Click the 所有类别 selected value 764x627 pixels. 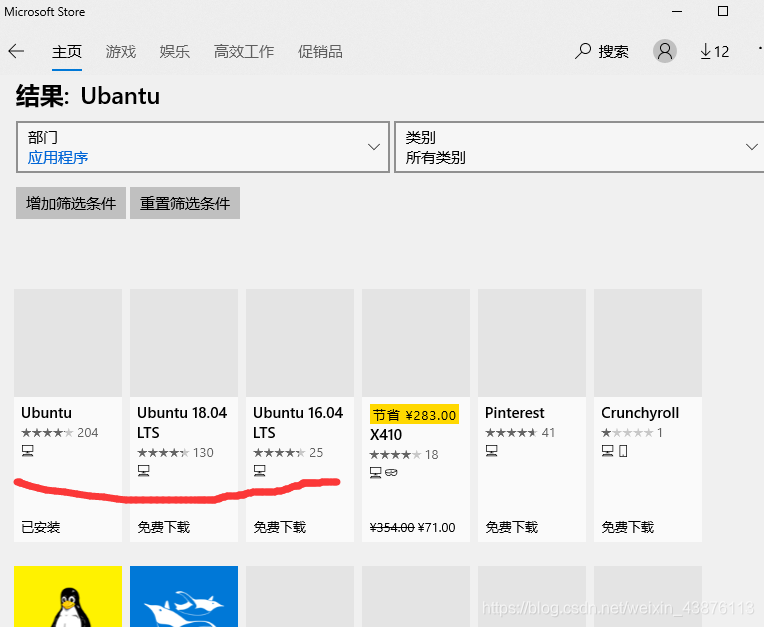click(x=435, y=157)
